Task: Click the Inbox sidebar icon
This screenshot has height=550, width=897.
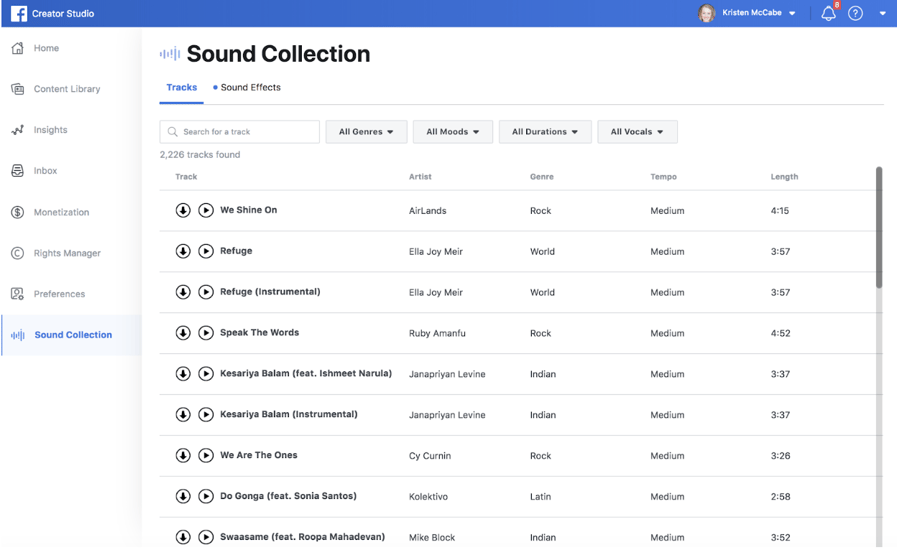Action: [x=18, y=171]
